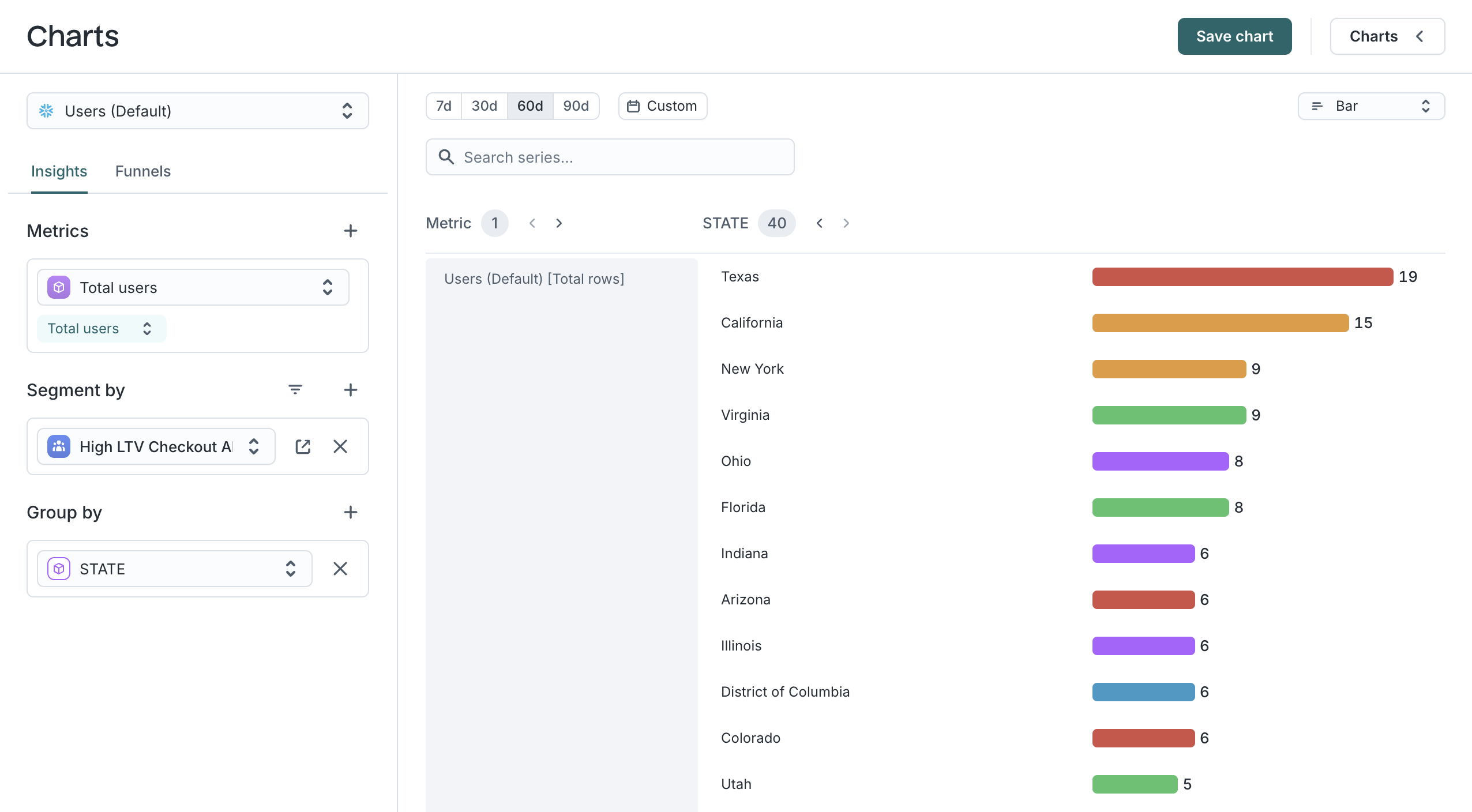The height and width of the screenshot is (812, 1472).
Task: Expand the STATE group by dropdown
Action: (175, 569)
